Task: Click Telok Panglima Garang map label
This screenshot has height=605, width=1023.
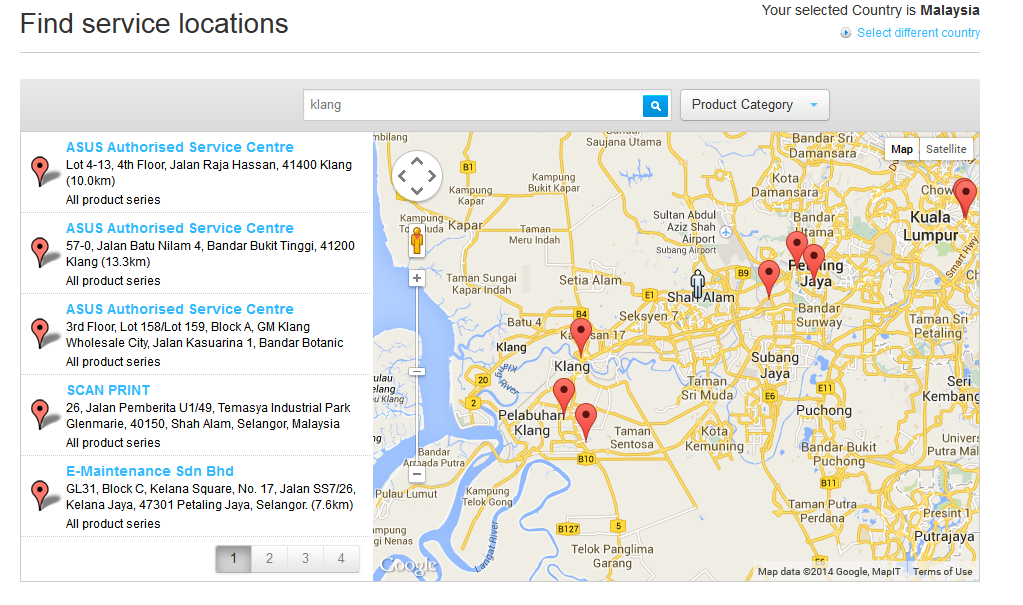Action: [612, 556]
